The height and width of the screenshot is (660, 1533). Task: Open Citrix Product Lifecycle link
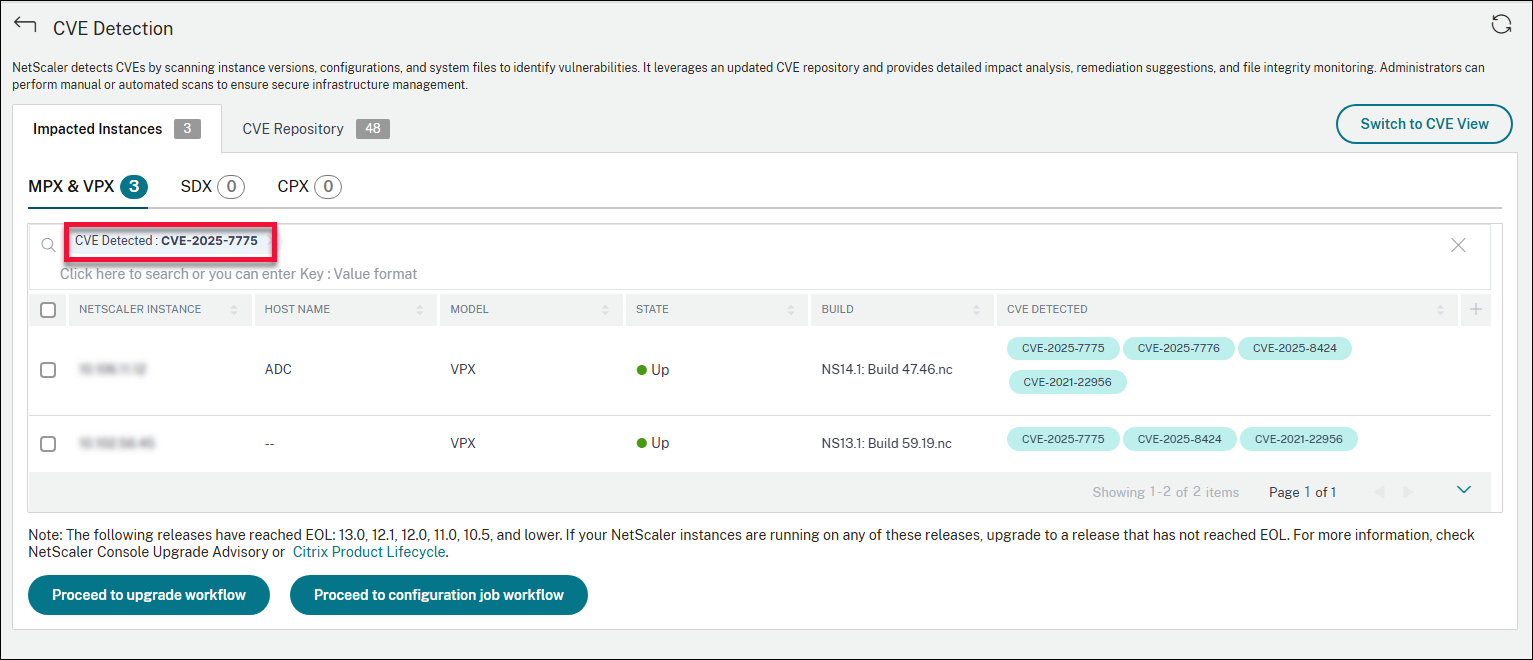[x=368, y=552]
